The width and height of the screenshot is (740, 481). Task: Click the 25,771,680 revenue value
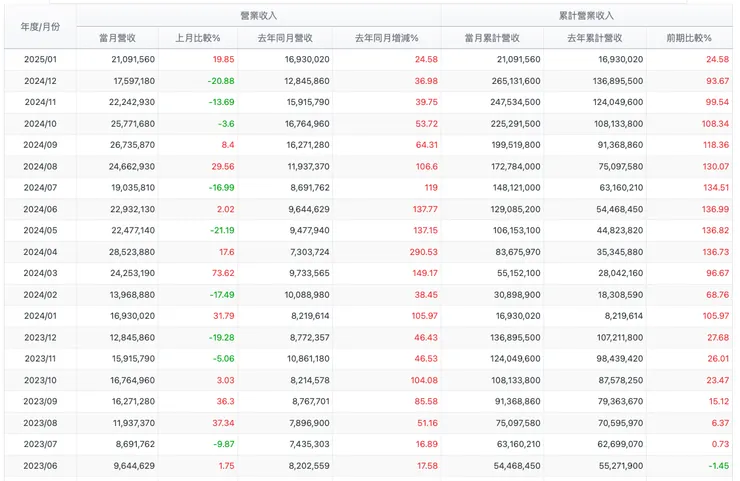coord(133,124)
